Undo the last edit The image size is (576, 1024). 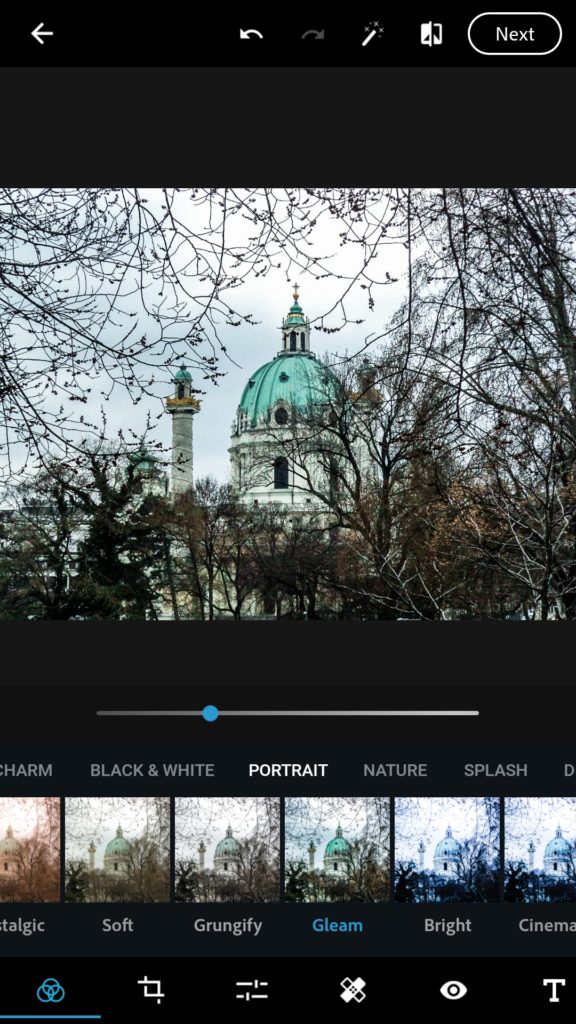click(x=251, y=34)
